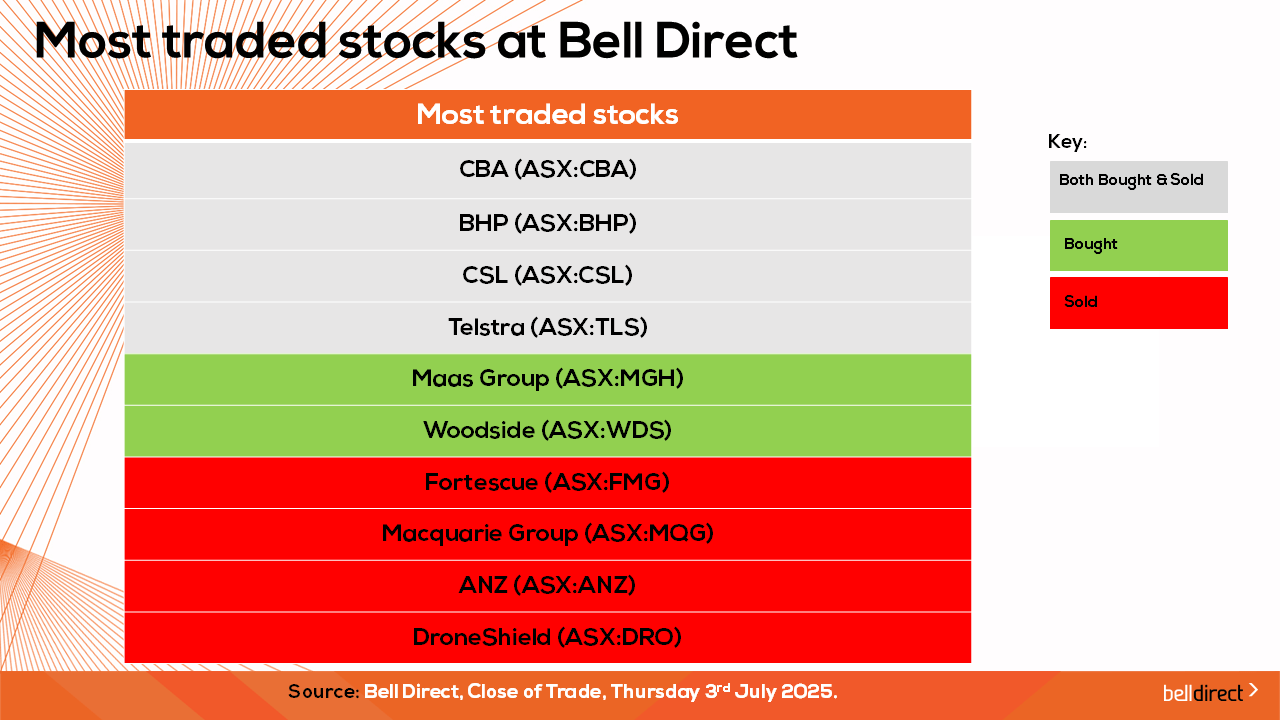Select the CBA (ASX:CBA) row
The image size is (1280, 720).
tap(548, 170)
